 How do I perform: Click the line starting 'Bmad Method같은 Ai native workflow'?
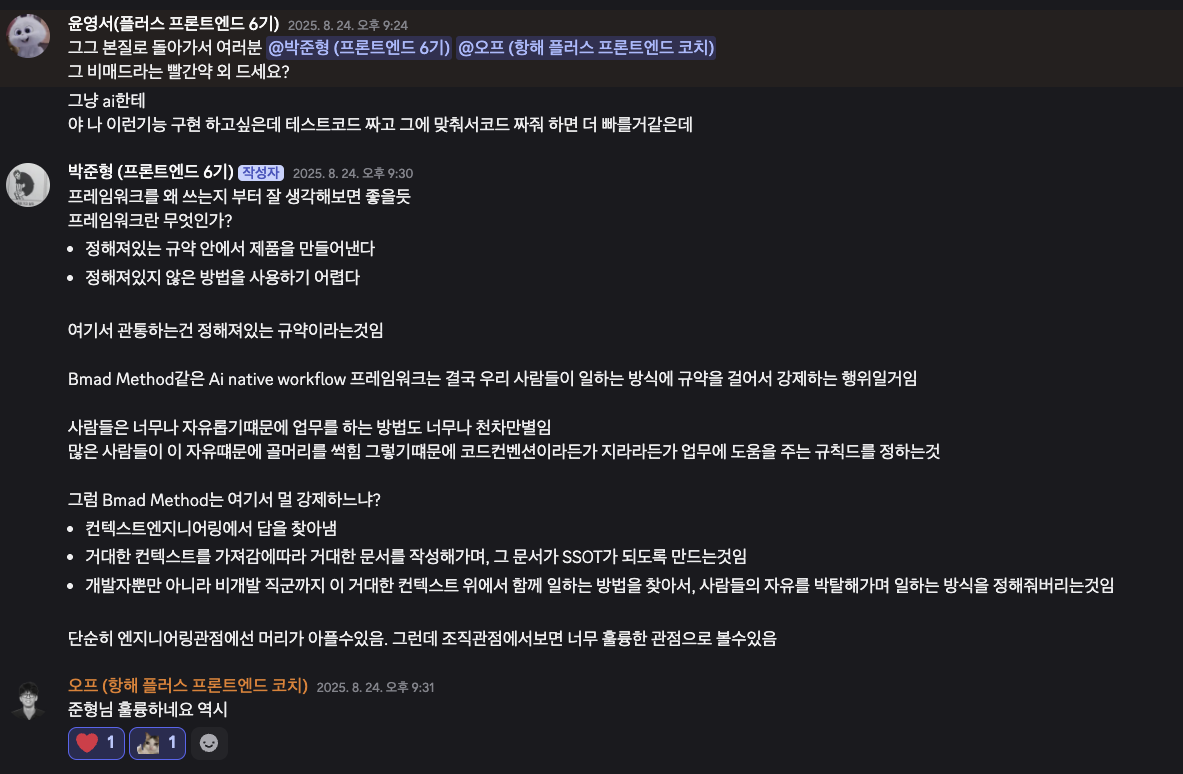493,379
